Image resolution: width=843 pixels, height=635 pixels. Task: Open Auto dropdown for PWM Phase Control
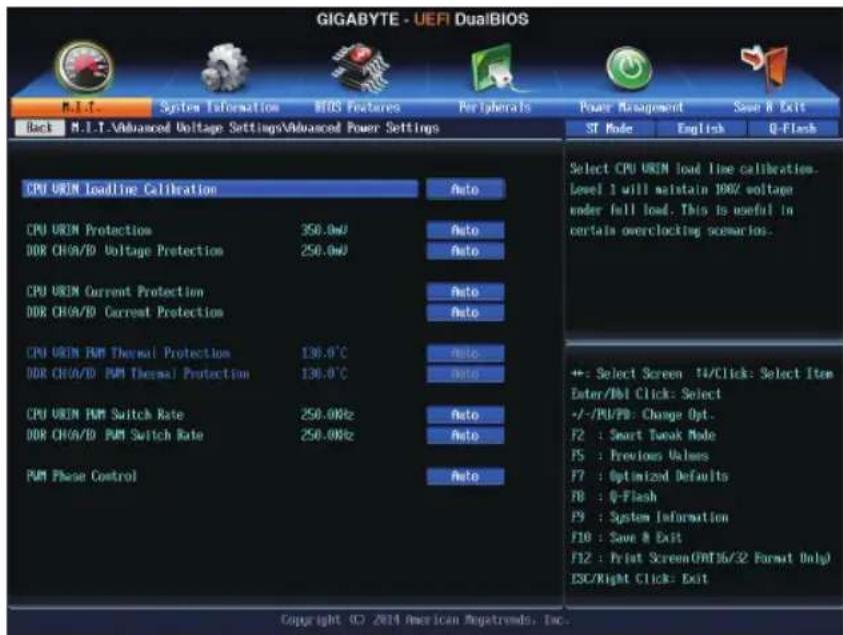[x=466, y=476]
